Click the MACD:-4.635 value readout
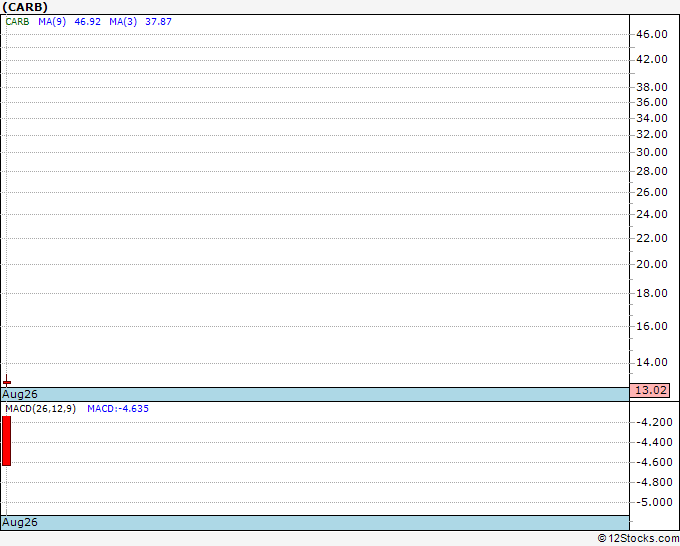 [118, 409]
